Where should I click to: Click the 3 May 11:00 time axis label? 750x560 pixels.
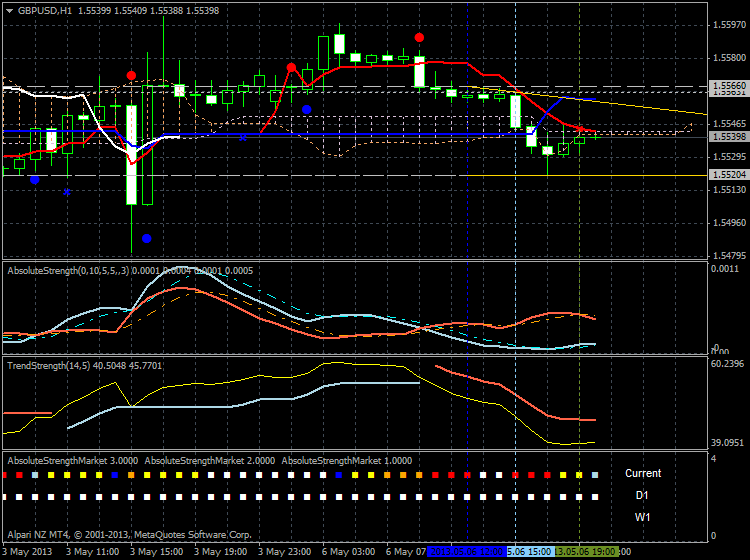pyautogui.click(x=92, y=552)
